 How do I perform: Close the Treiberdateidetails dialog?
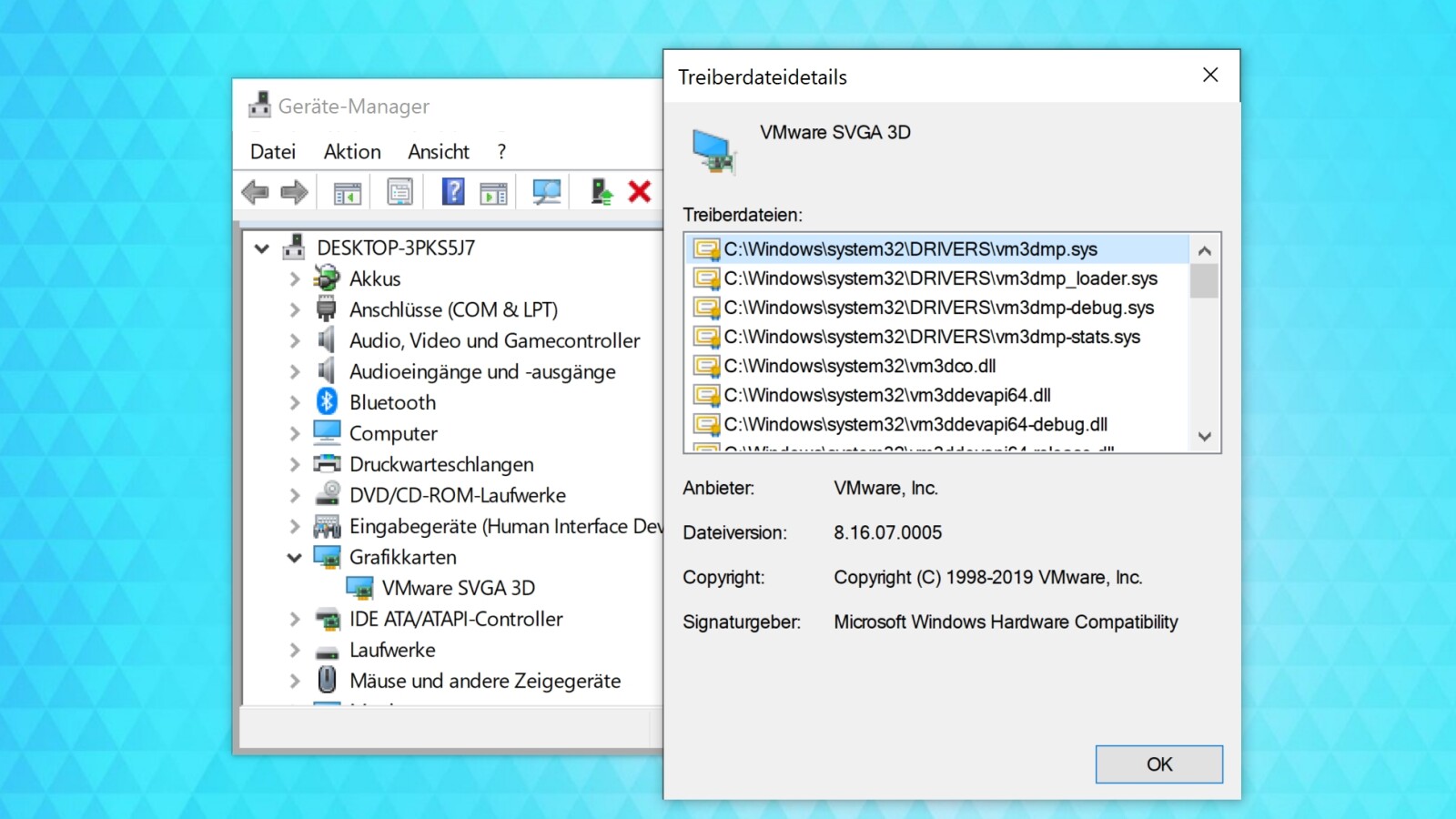tap(1210, 76)
